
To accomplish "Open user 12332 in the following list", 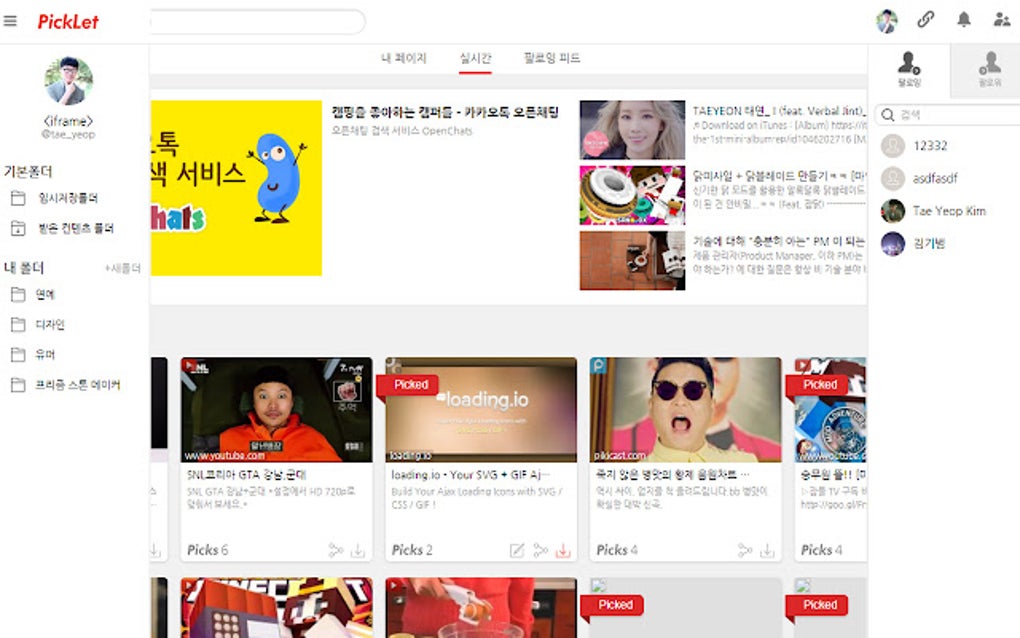I will click(930, 146).
